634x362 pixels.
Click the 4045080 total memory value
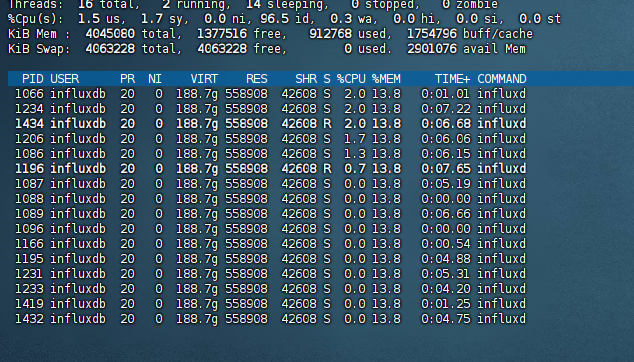pos(110,34)
